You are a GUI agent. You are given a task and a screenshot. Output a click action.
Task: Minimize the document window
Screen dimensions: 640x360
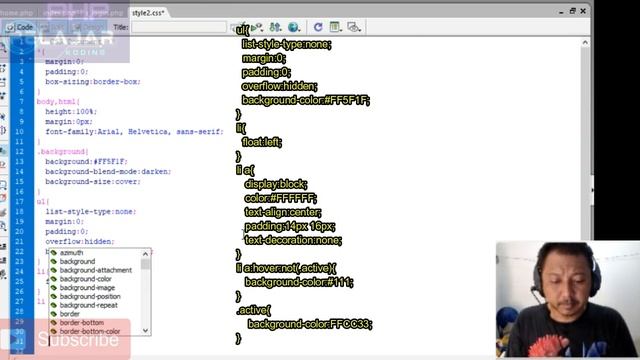(561, 12)
